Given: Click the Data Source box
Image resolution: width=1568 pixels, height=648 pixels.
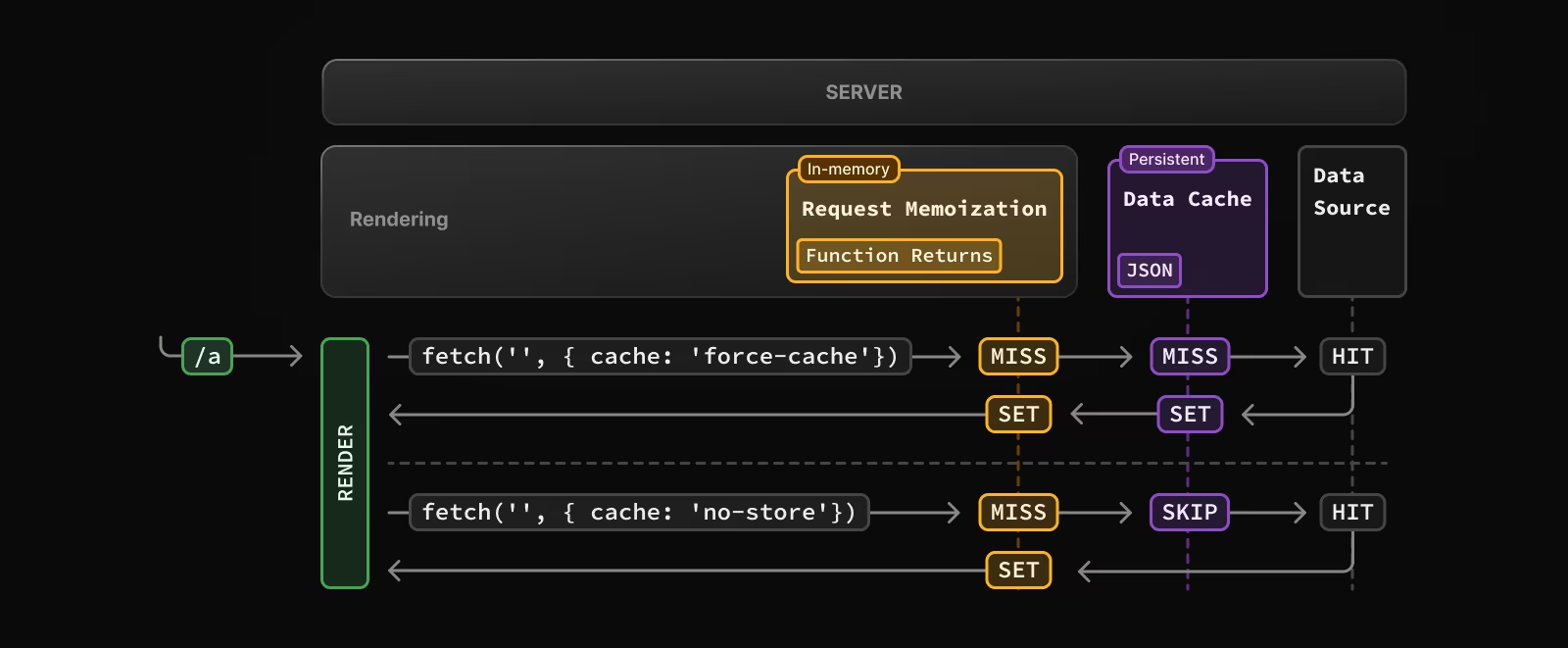Looking at the screenshot, I should pos(1351,221).
